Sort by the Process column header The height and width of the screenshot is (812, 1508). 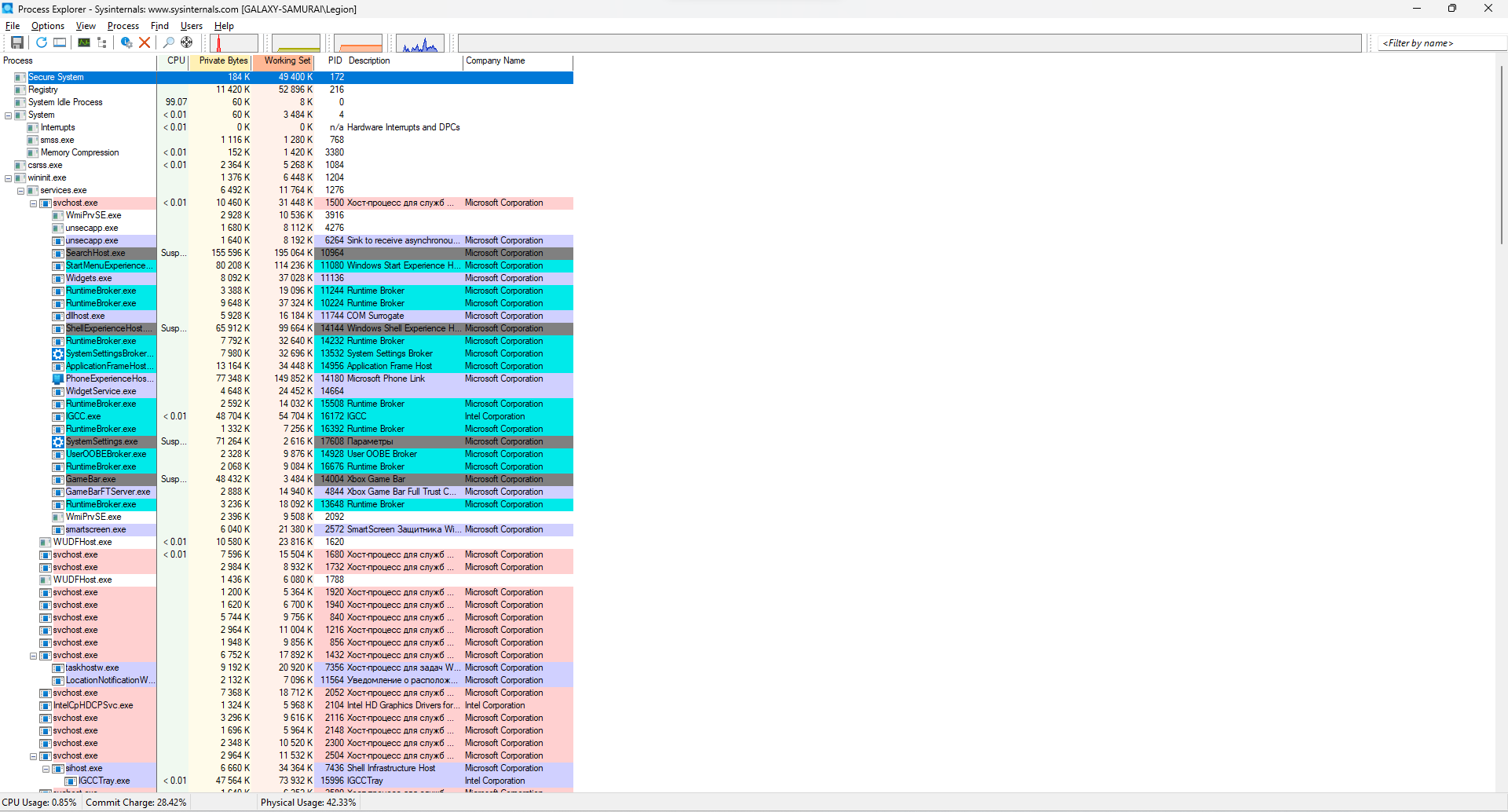79,60
